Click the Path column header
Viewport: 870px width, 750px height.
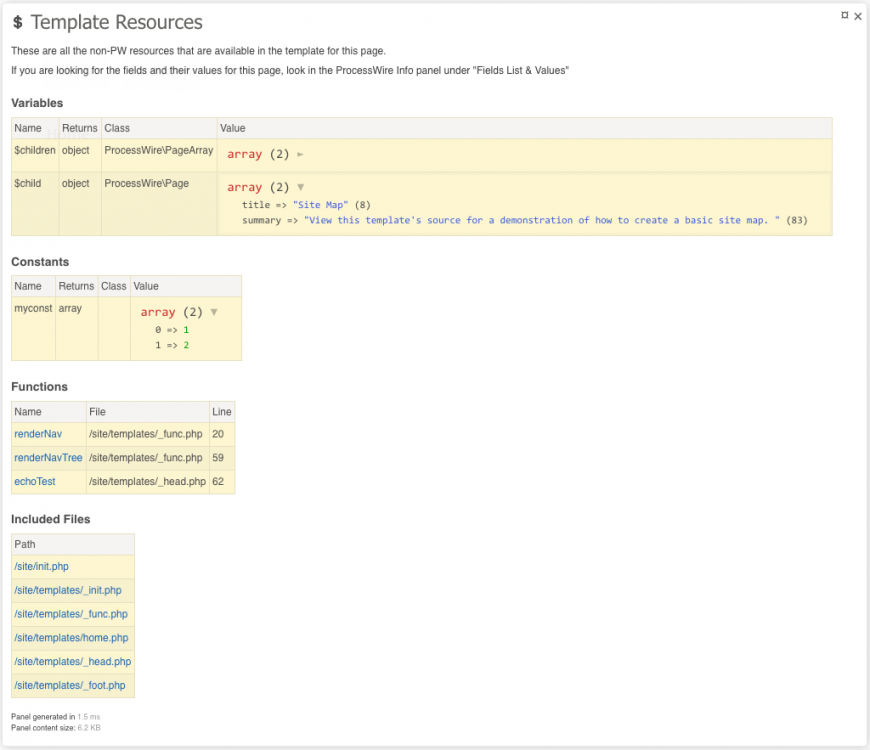(25, 545)
